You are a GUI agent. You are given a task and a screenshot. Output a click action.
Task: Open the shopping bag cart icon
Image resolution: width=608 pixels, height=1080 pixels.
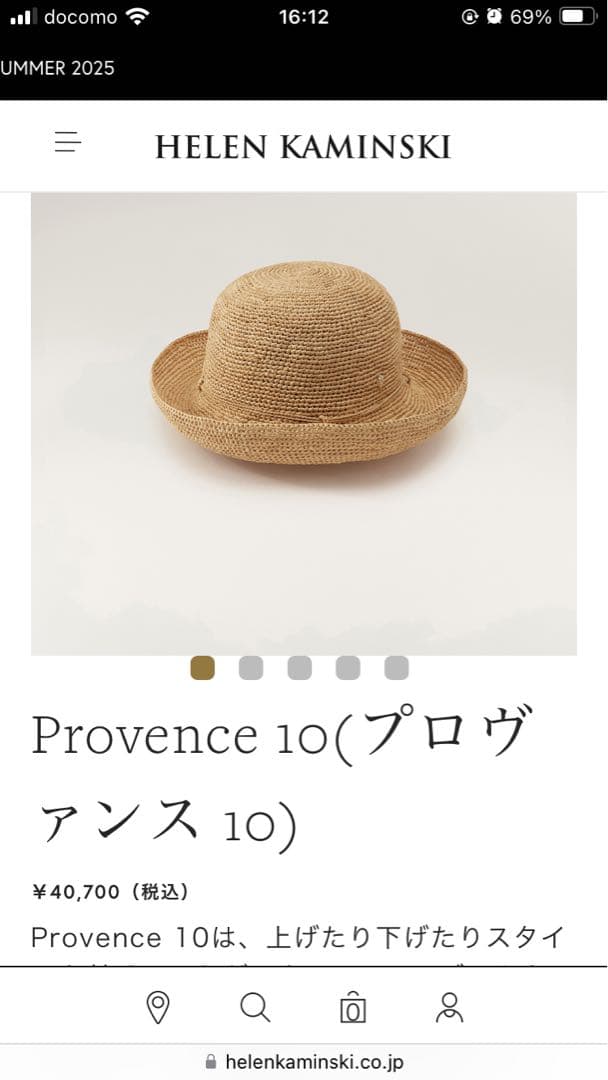(x=353, y=1007)
